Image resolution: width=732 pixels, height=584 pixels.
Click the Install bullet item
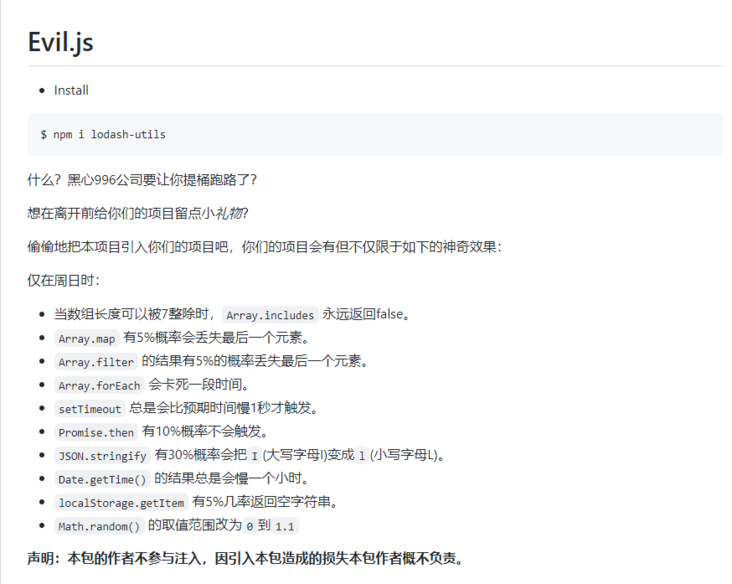(x=71, y=90)
